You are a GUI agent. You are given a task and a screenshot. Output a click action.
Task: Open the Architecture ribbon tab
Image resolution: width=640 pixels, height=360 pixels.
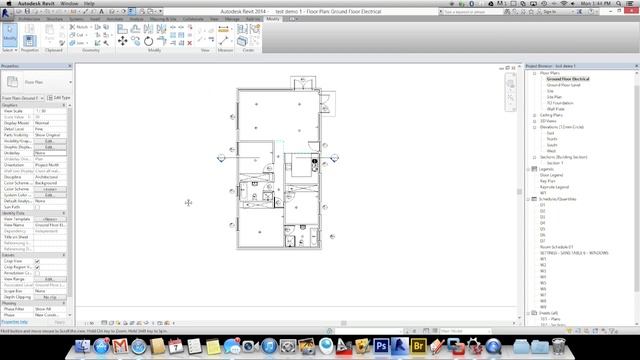pyautogui.click(x=29, y=19)
